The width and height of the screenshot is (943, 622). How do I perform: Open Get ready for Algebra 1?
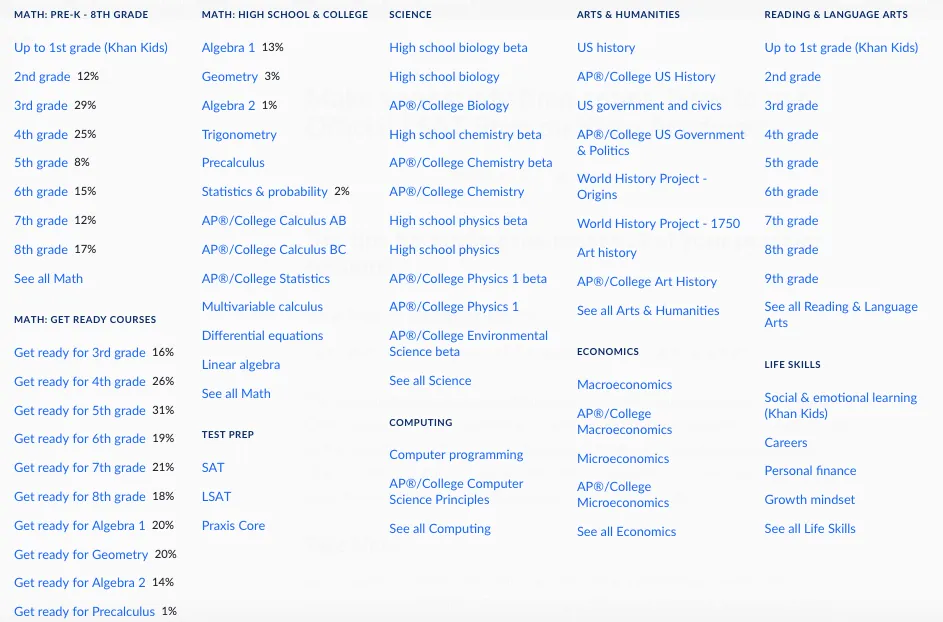tap(80, 525)
